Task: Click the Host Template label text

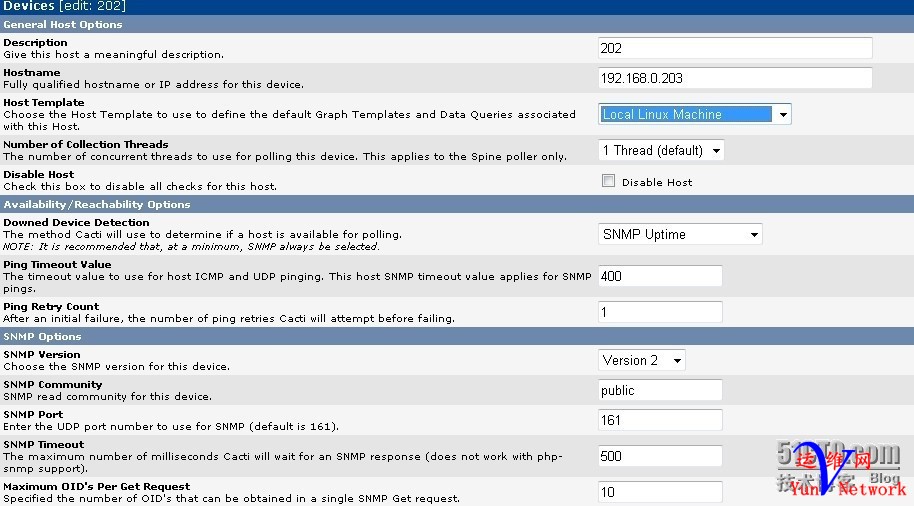Action: tap(44, 102)
